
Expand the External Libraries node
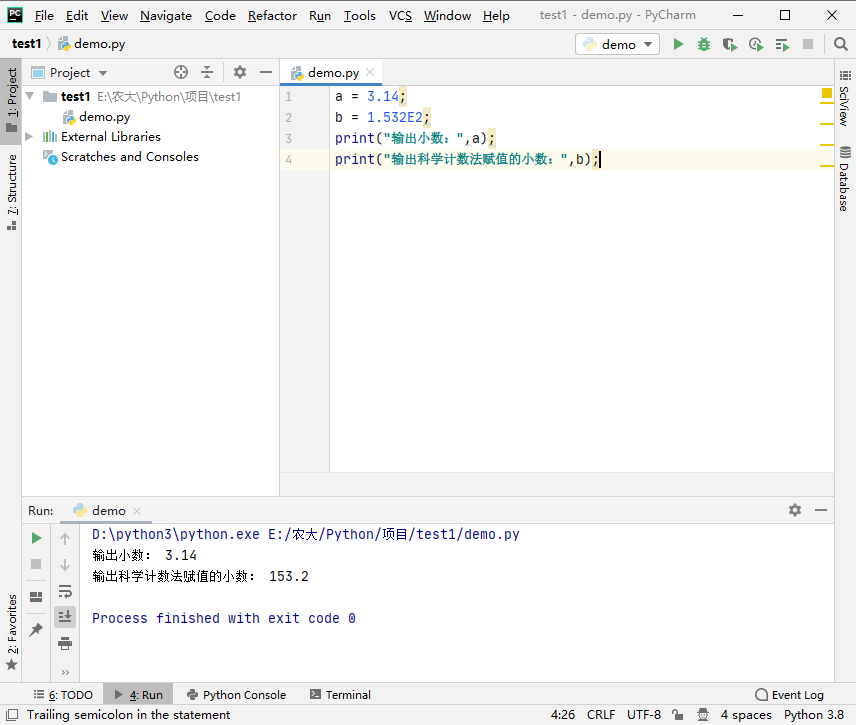pos(29,137)
